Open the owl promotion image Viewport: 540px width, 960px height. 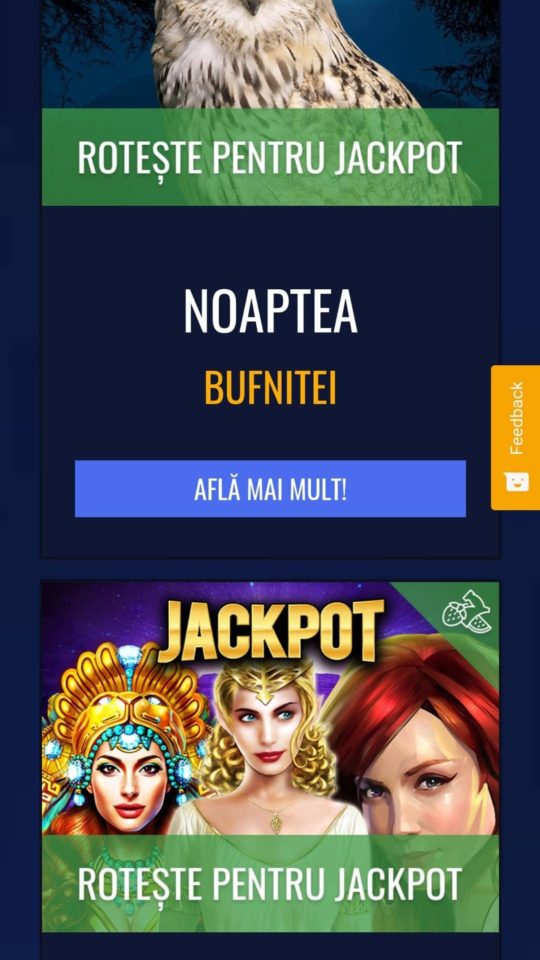[270, 54]
